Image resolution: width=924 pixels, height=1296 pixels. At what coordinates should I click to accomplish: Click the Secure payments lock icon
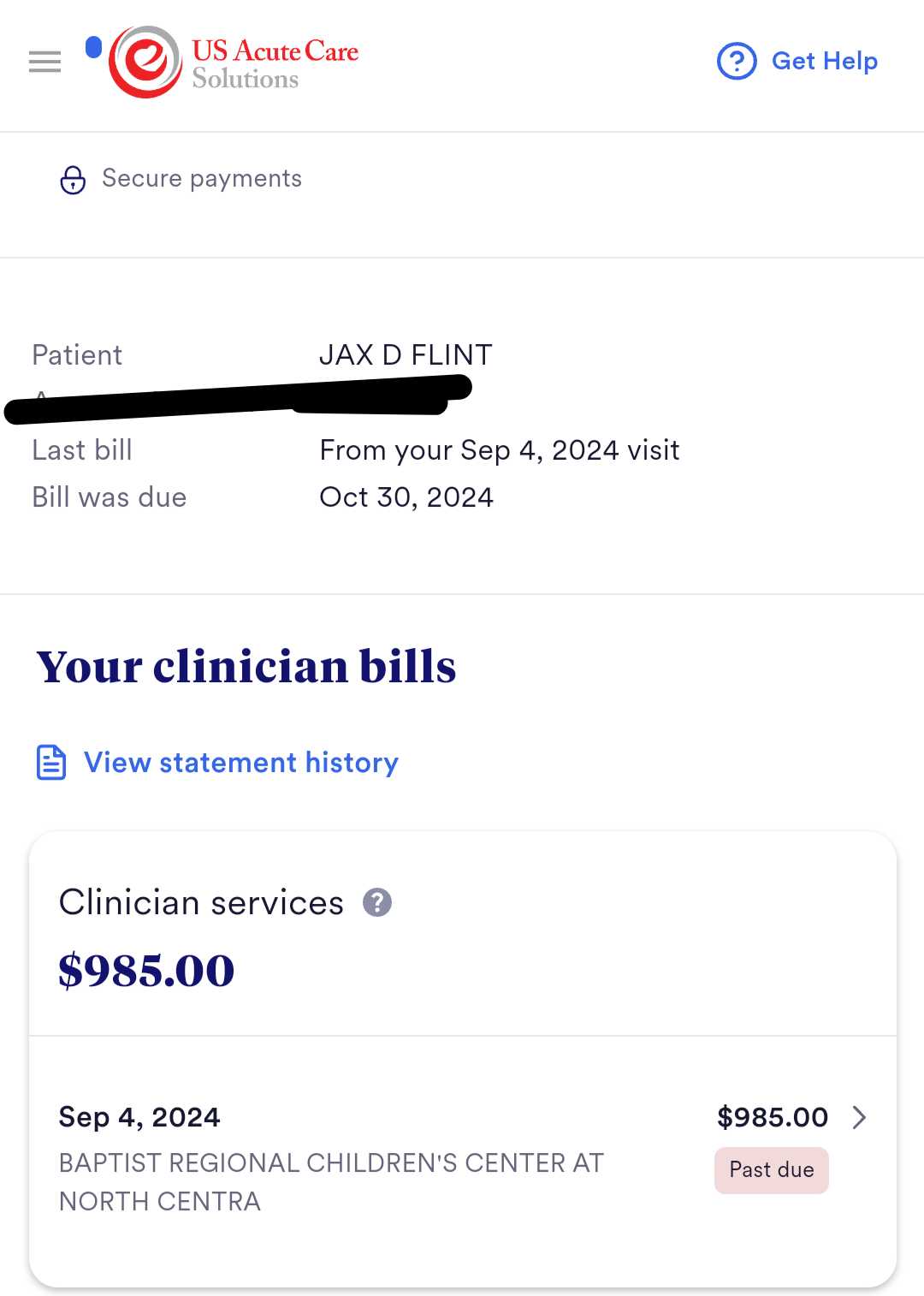73,180
